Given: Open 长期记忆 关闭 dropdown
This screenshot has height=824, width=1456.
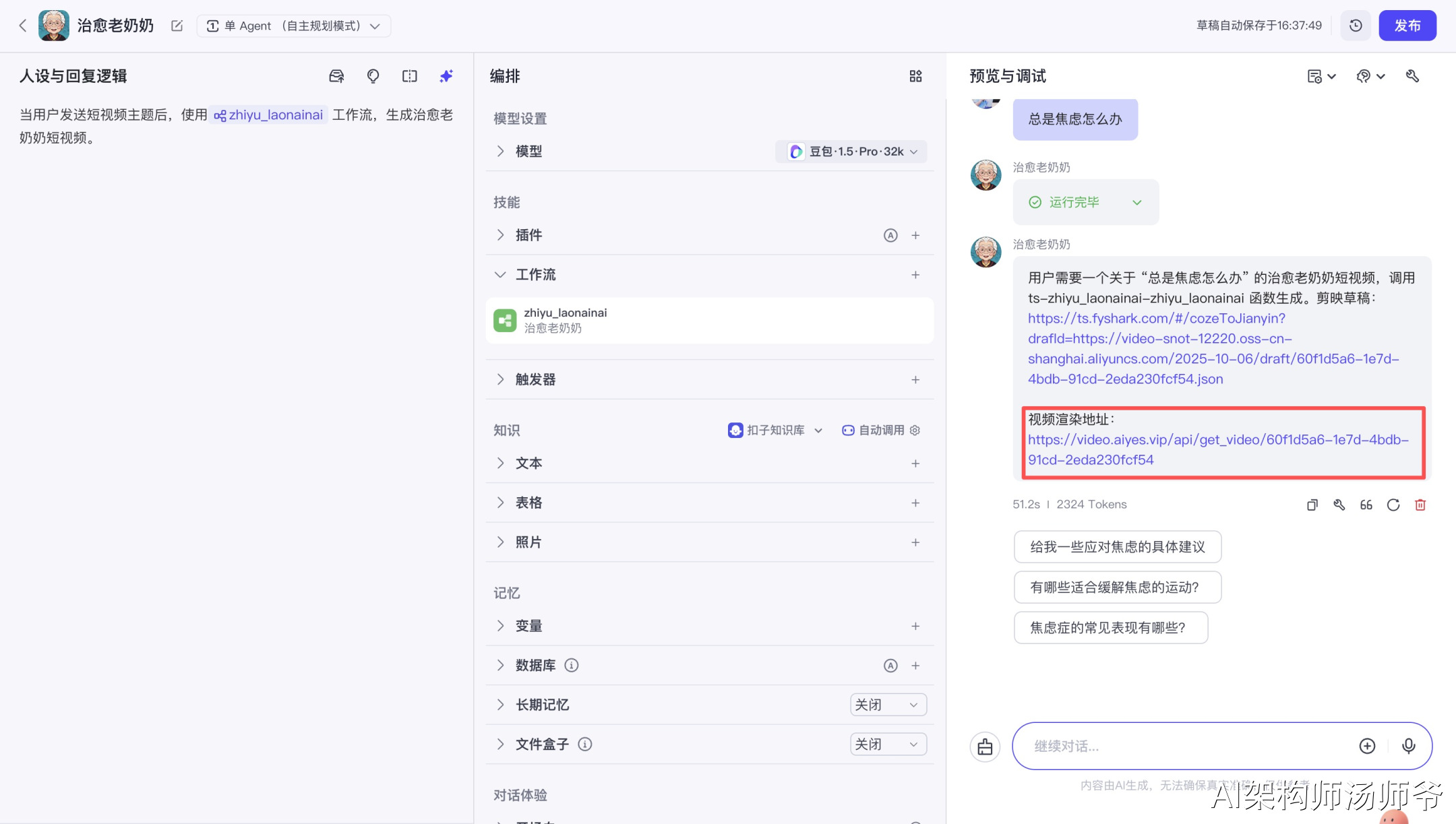Looking at the screenshot, I should point(888,705).
